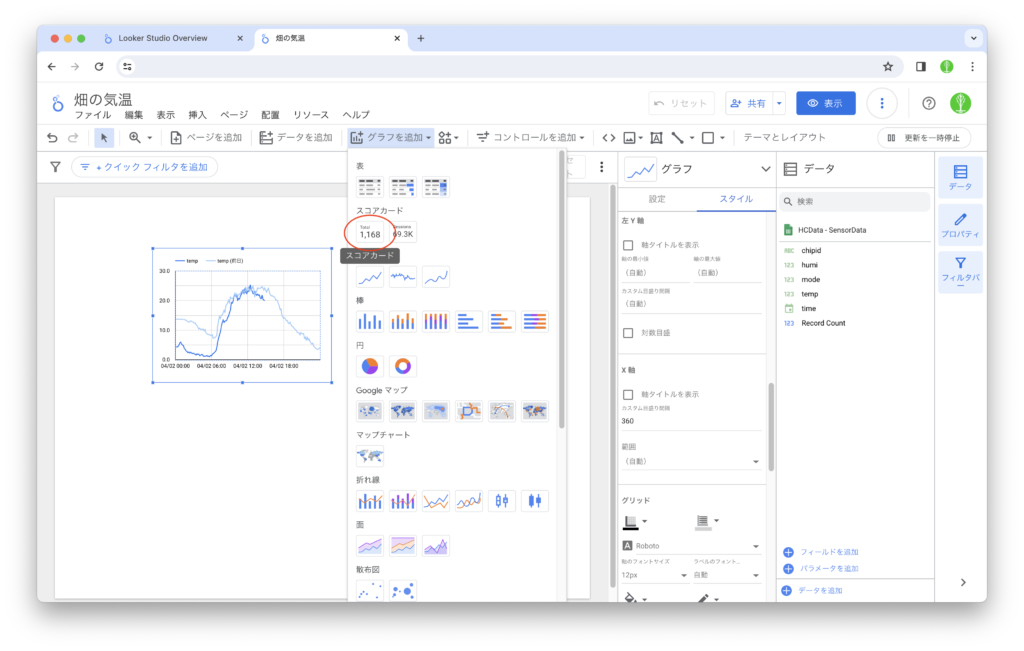Switch to the 設定 tab
1024x651 pixels.
click(657, 199)
